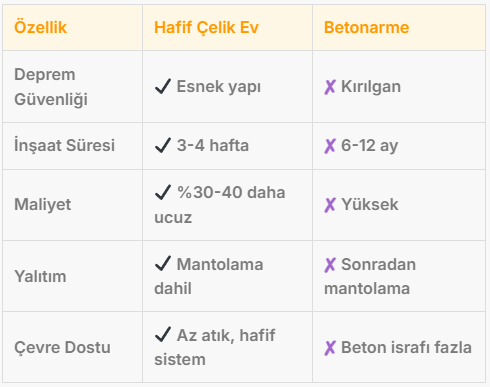Click the purple X beside Kırılgan
Viewport: 490px width, 387px height.
pos(330,87)
